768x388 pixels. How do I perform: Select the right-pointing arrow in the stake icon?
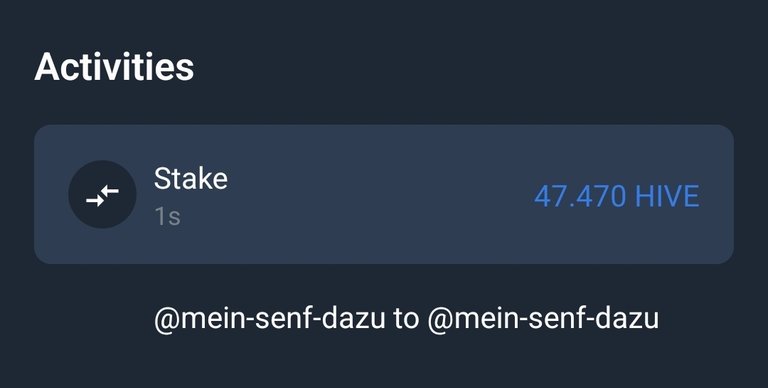95,200
